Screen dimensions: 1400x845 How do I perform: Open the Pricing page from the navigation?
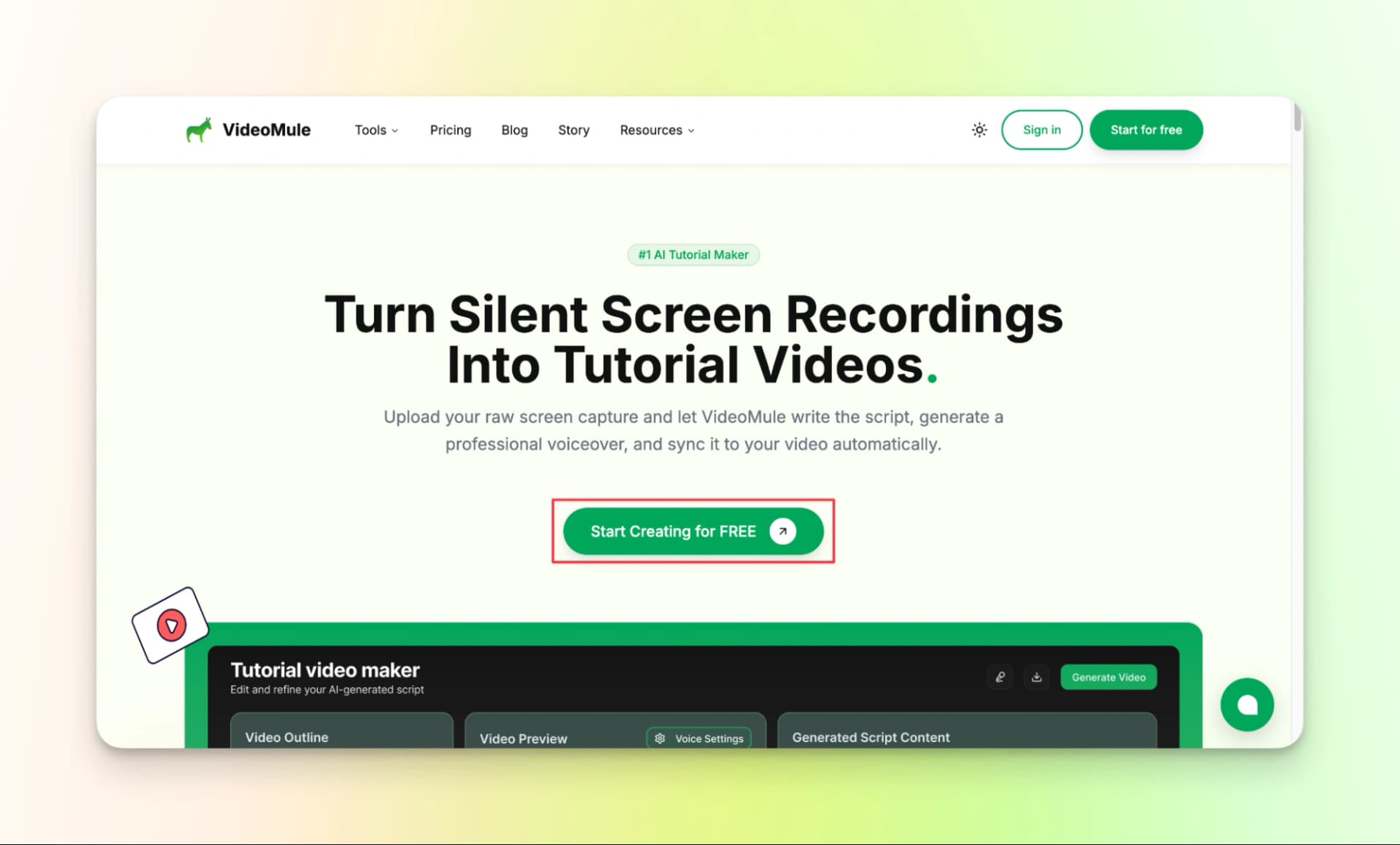450,130
